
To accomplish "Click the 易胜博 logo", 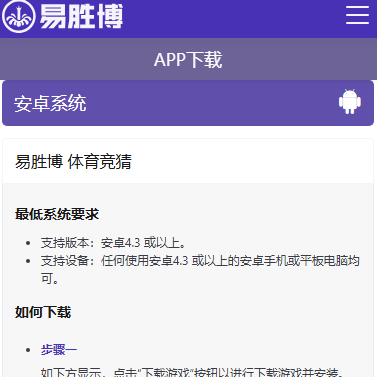I will coord(63,16).
